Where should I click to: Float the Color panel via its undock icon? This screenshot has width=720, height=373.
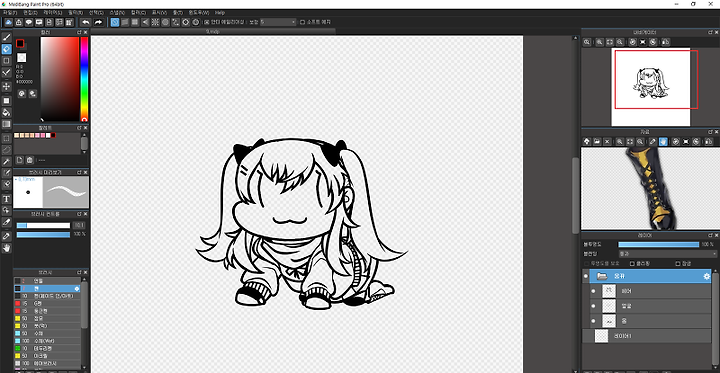click(79, 32)
